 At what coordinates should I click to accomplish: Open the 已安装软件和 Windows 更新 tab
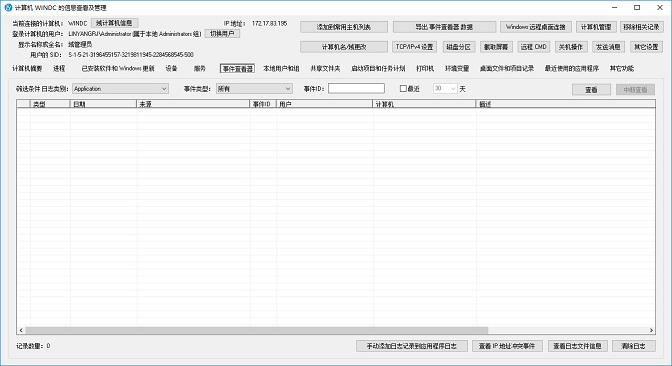118,69
